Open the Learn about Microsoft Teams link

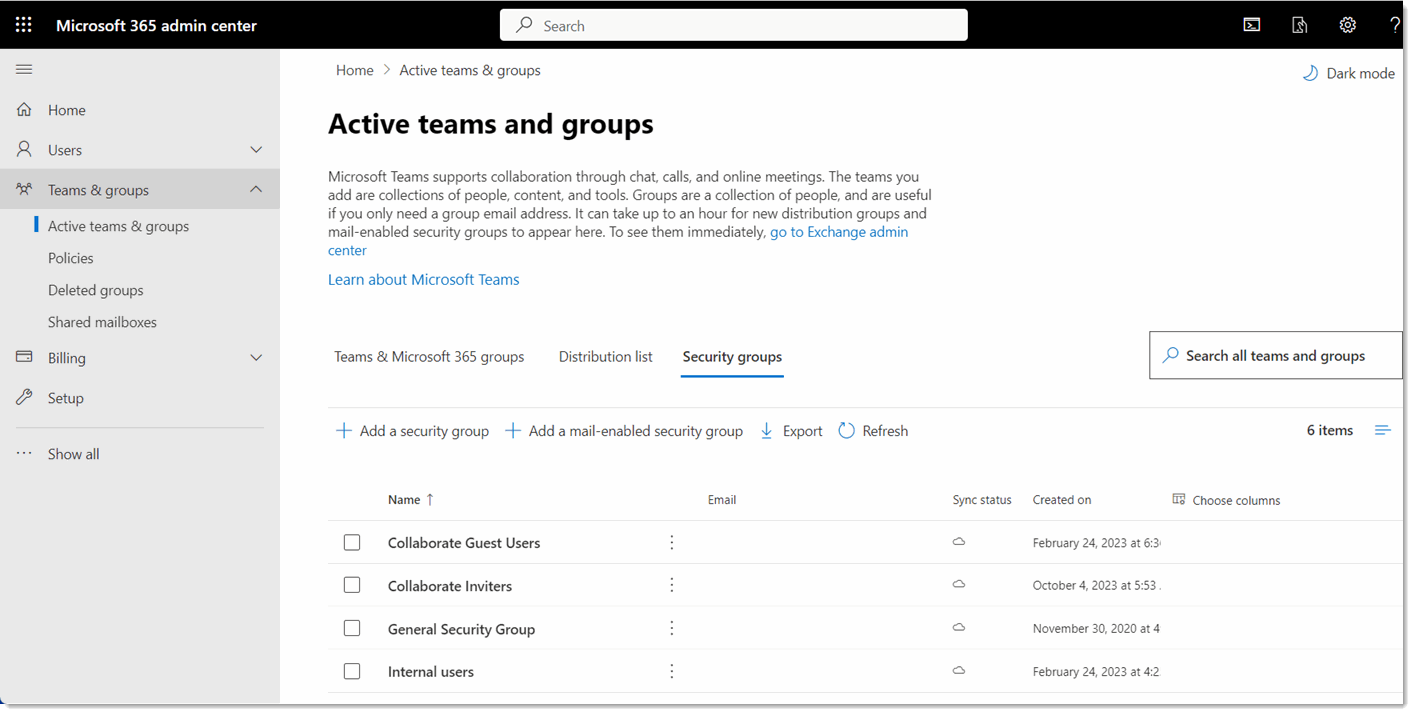[x=423, y=279]
